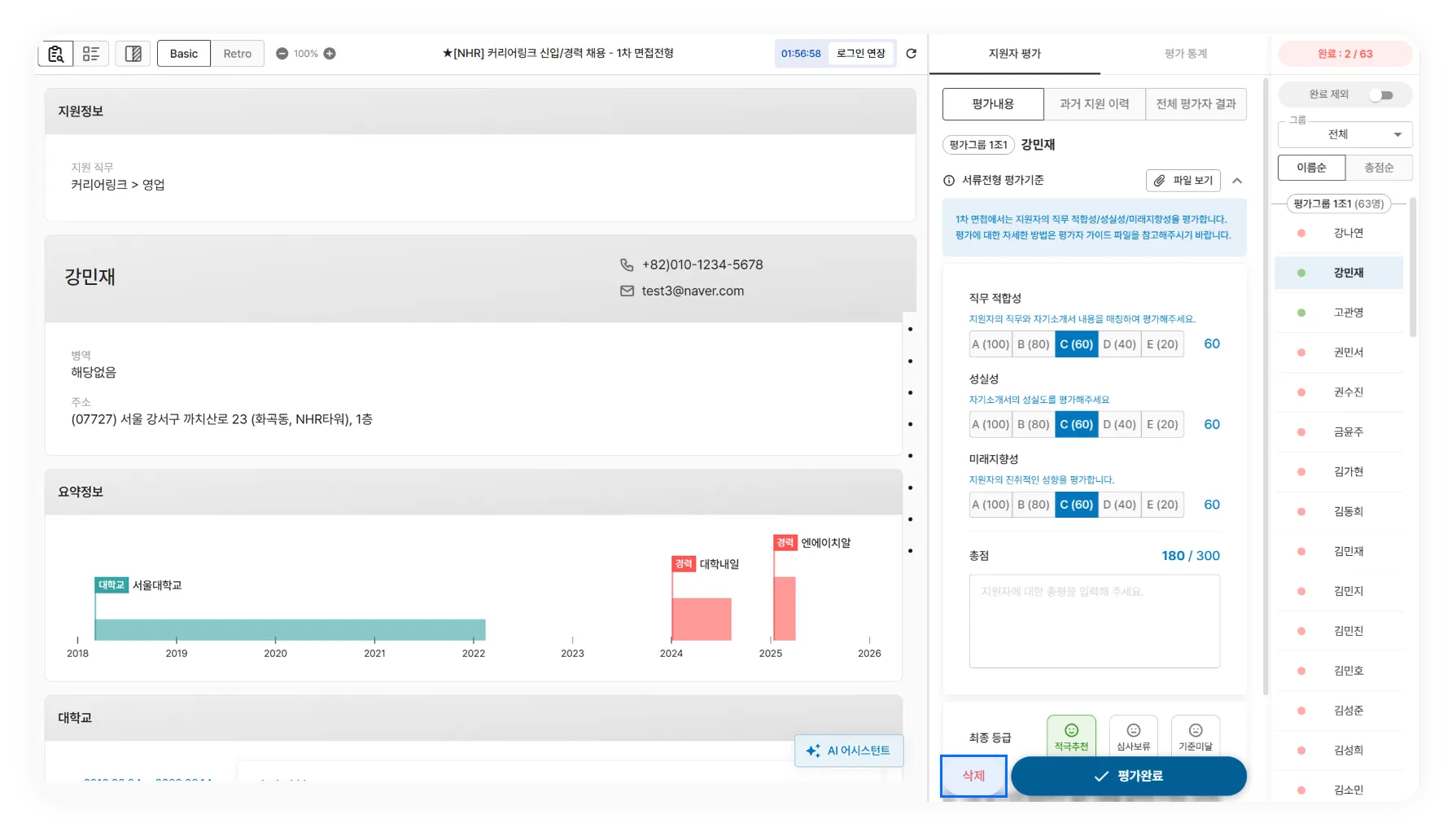The height and width of the screenshot is (836, 1456).
Task: Select applicant 권수진 in the list
Action: [x=1339, y=392]
